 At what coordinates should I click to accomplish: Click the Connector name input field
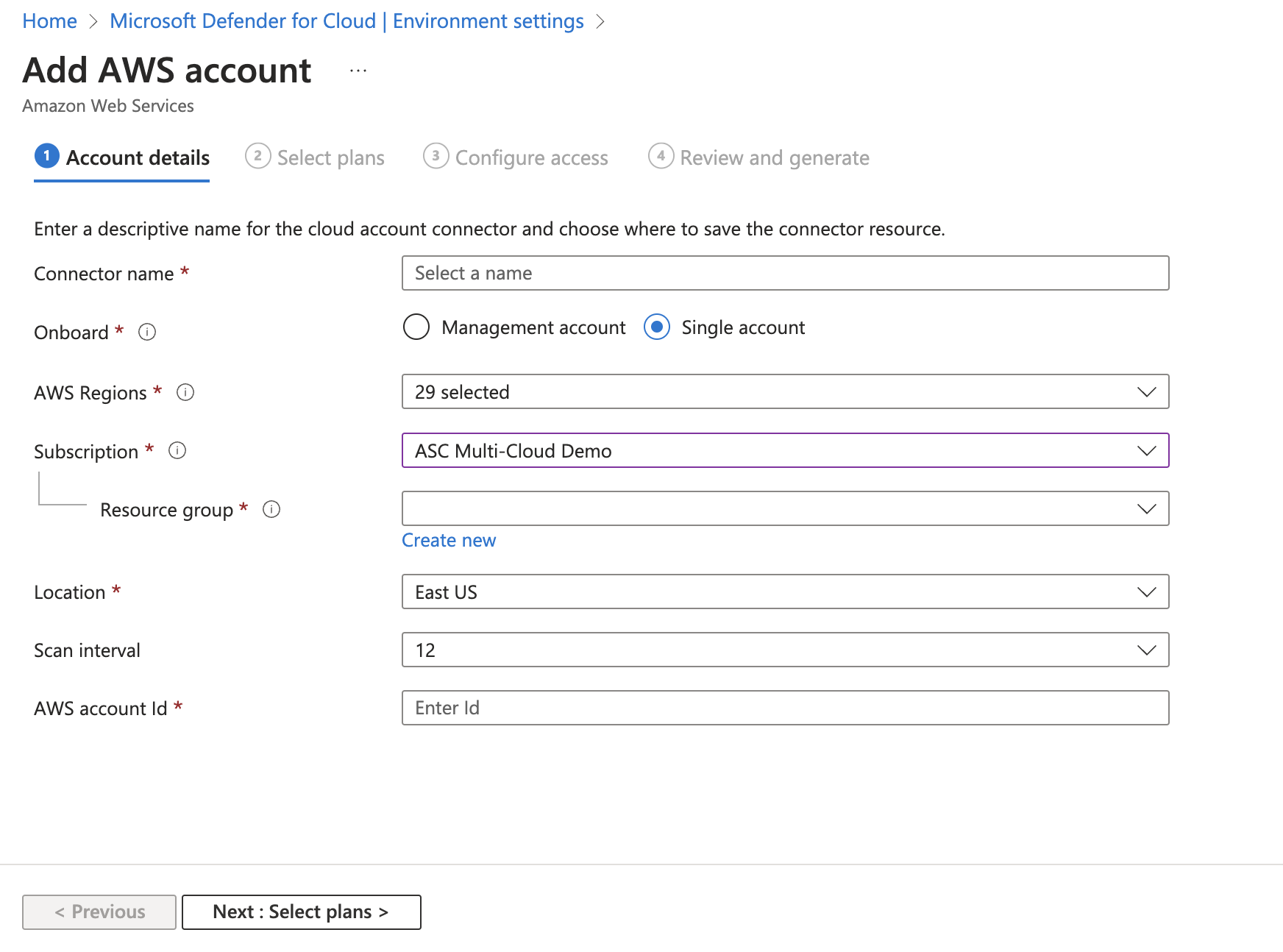pos(784,273)
